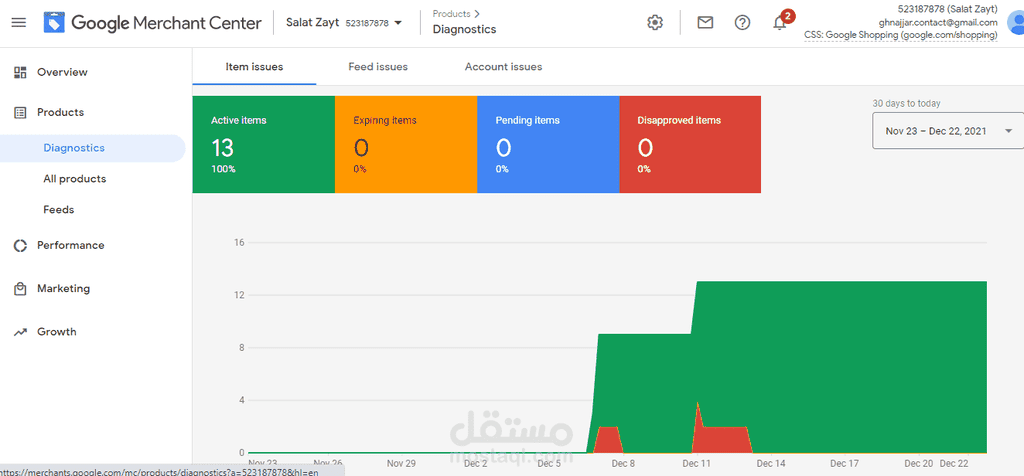Click the red disapproved area near Dec 8
This screenshot has width=1024, height=476.
point(608,439)
